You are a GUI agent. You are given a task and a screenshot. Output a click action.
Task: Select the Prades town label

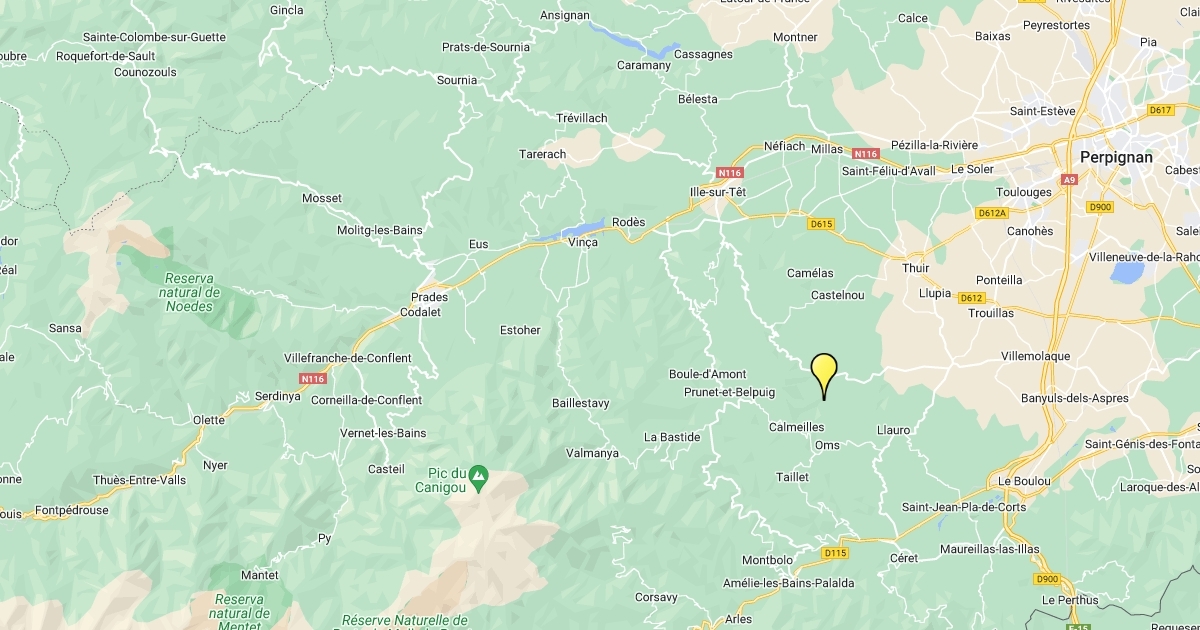point(429,297)
